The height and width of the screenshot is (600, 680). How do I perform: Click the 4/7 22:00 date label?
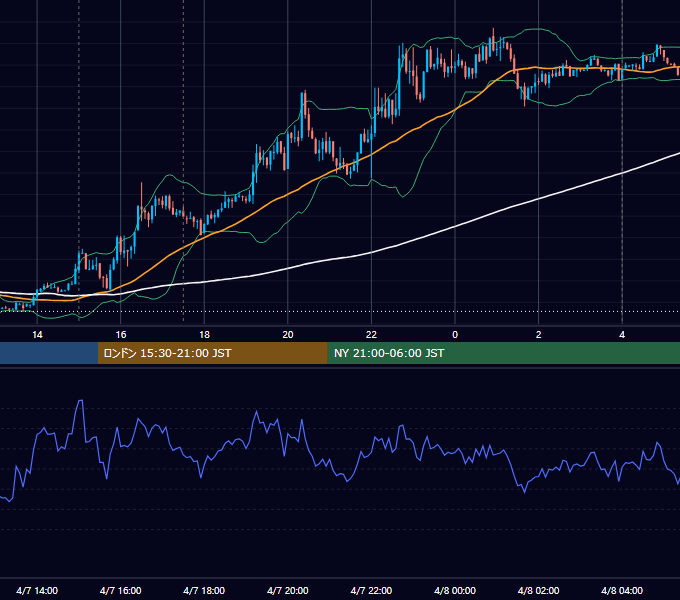coord(371,590)
